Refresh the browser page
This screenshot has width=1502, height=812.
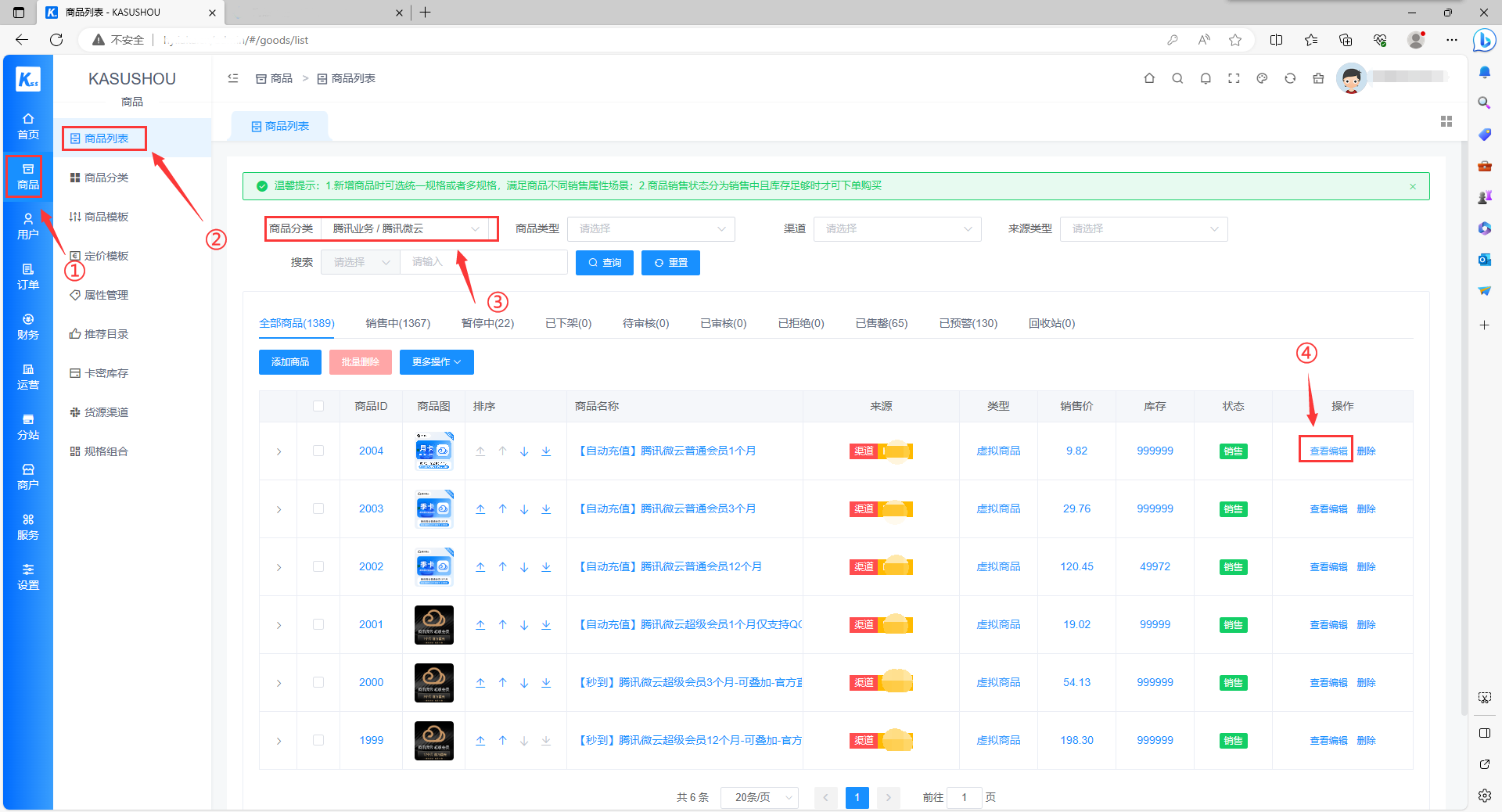56,40
